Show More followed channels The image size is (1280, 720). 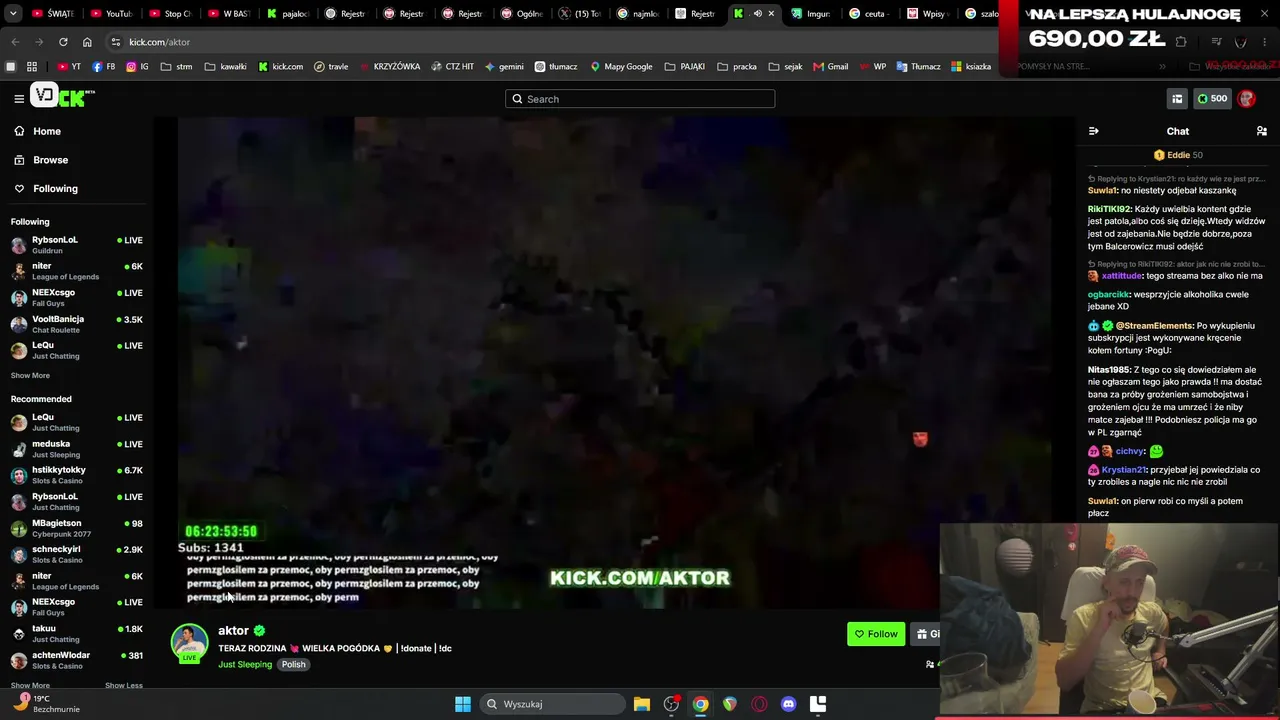(30, 376)
